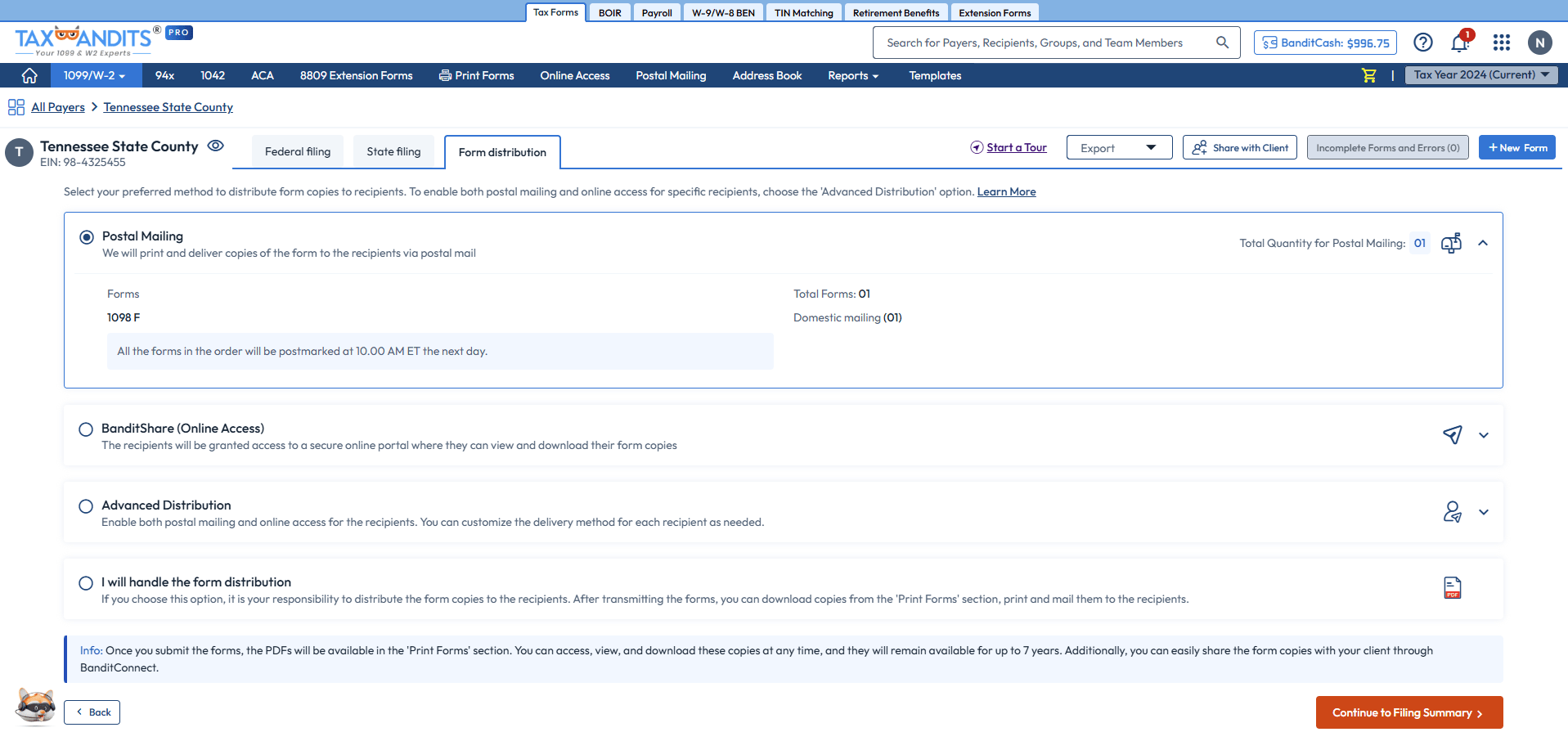Click Share with Client button

click(x=1240, y=148)
